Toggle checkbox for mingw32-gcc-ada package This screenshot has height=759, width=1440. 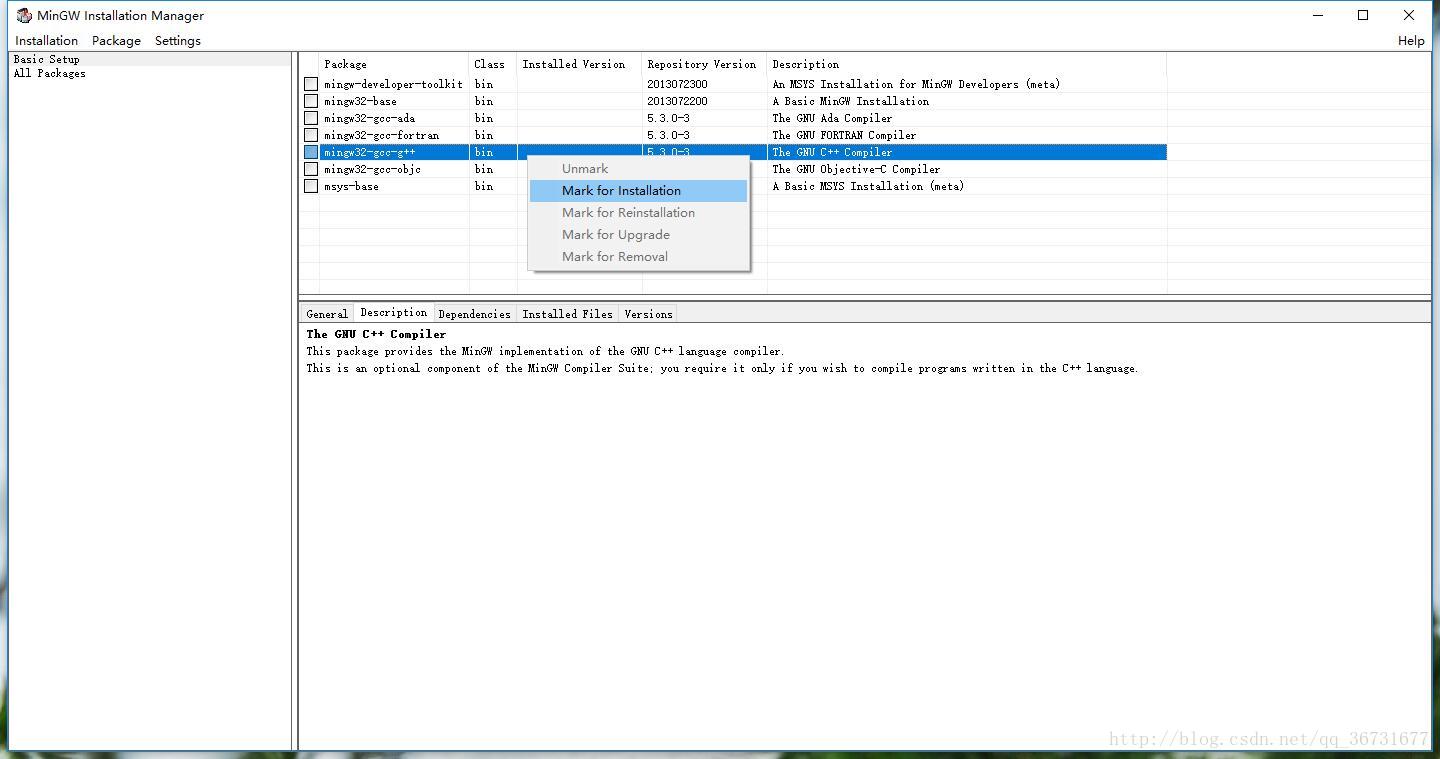pyautogui.click(x=311, y=118)
